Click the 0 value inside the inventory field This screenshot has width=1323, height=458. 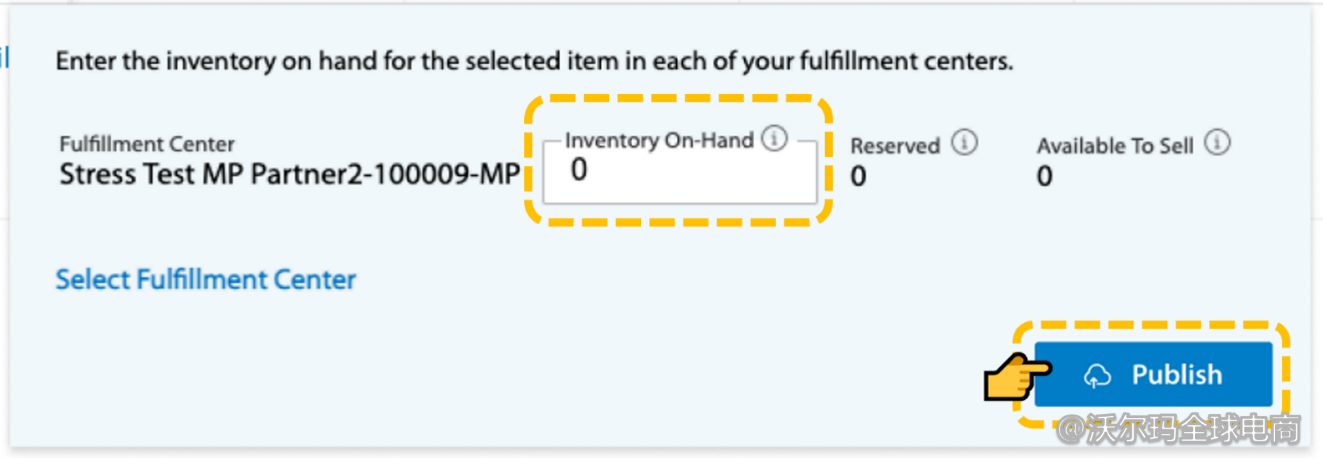579,171
